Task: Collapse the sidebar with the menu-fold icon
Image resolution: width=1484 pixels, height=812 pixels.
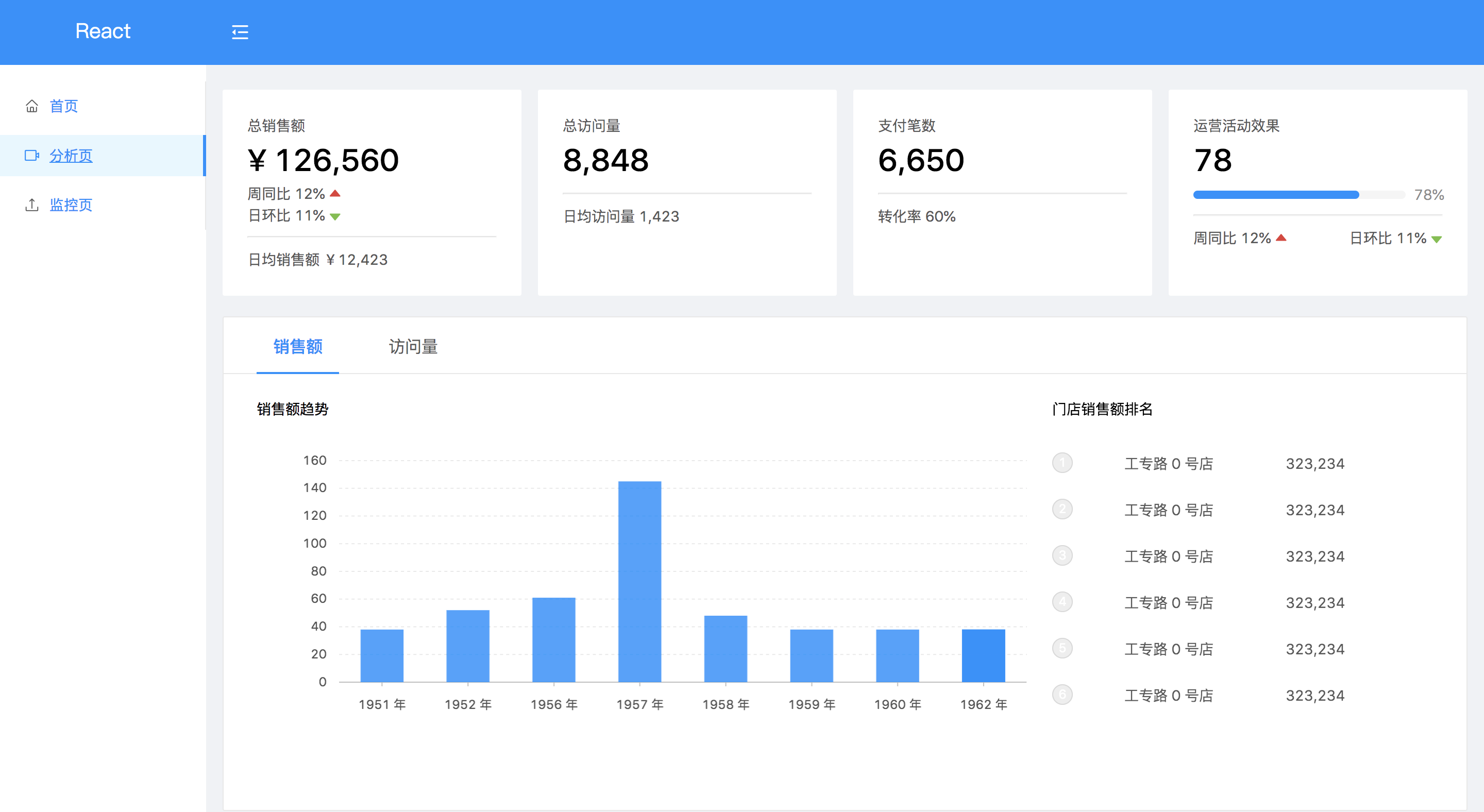Action: [x=240, y=32]
